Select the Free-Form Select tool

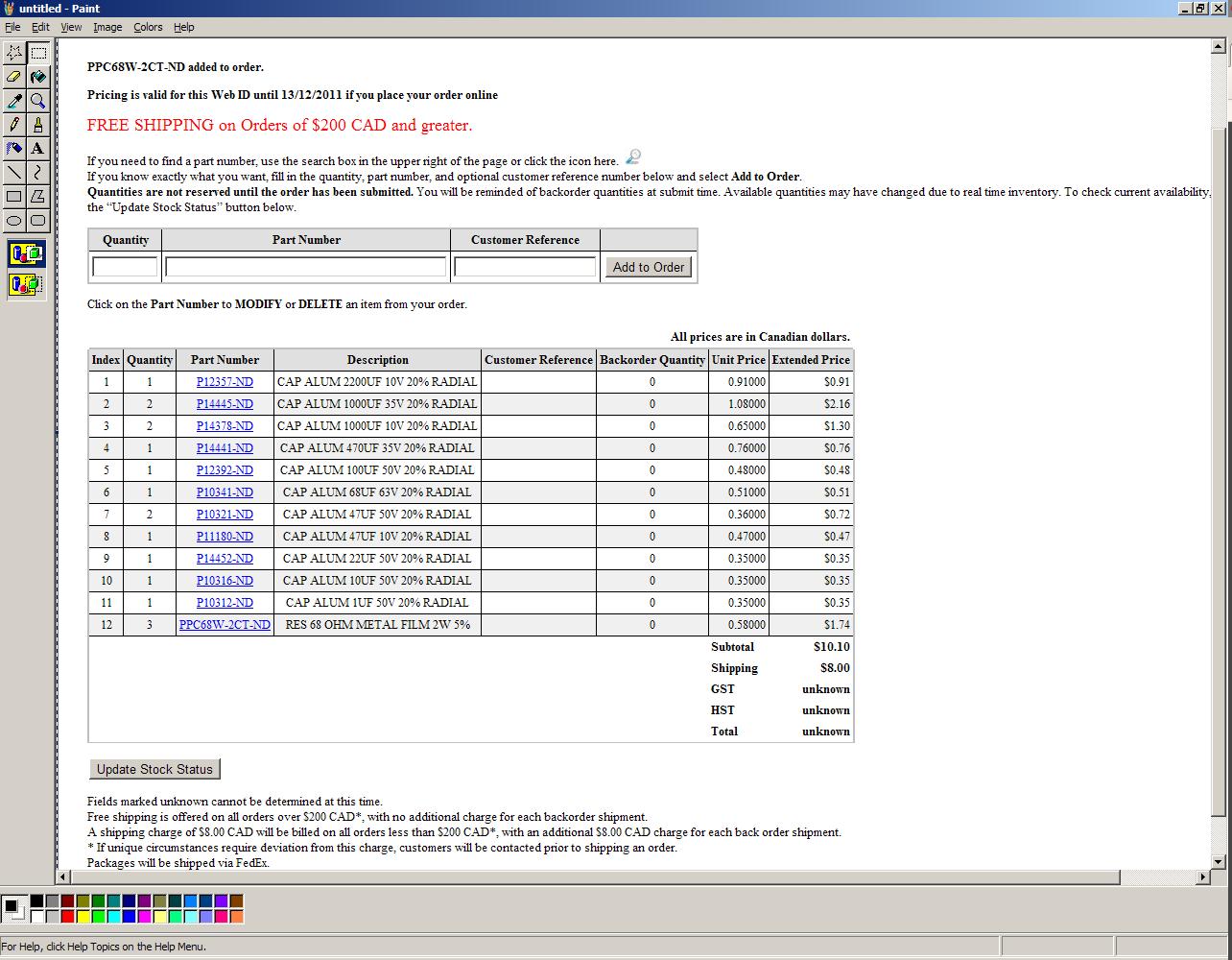click(14, 53)
